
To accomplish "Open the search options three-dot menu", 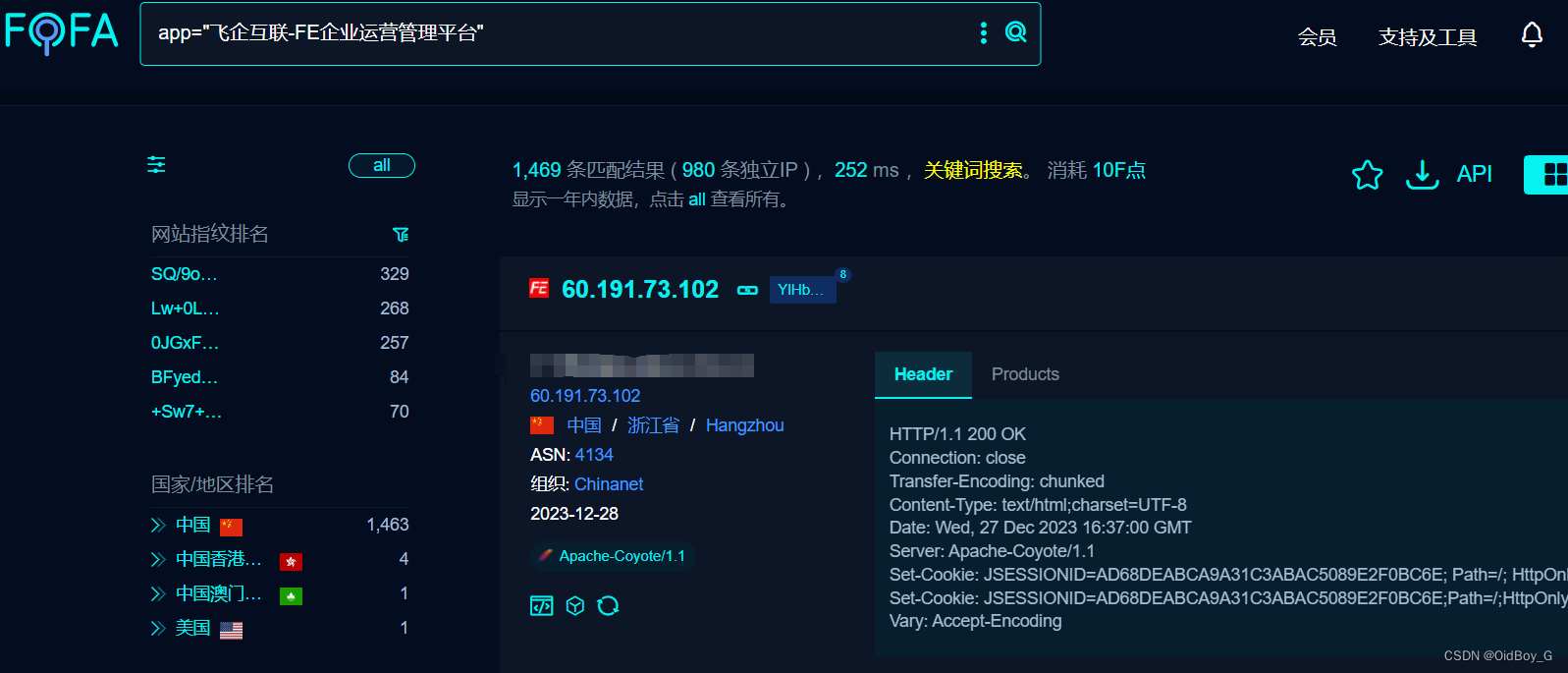I will coord(983,33).
